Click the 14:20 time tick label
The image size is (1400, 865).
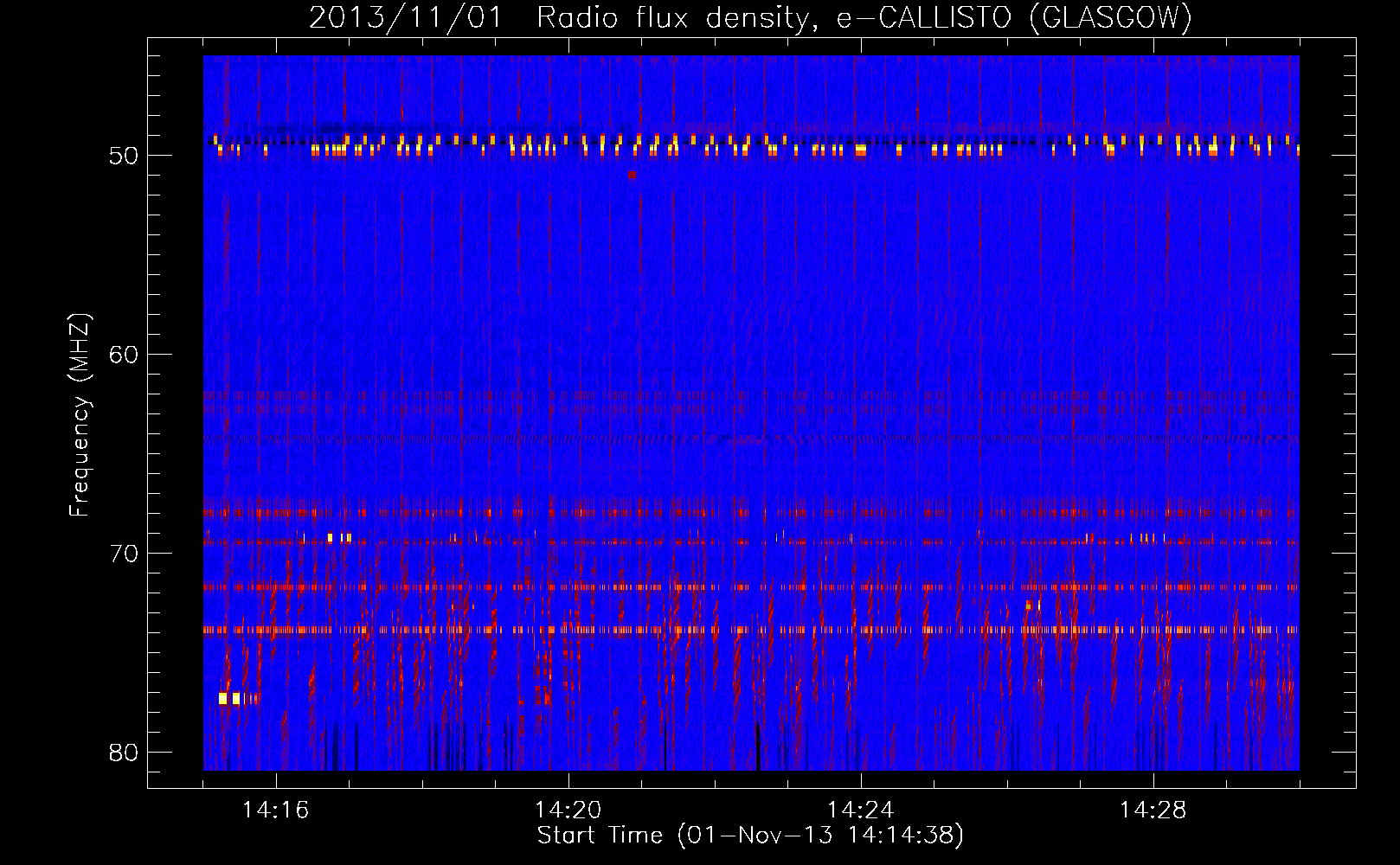point(568,811)
